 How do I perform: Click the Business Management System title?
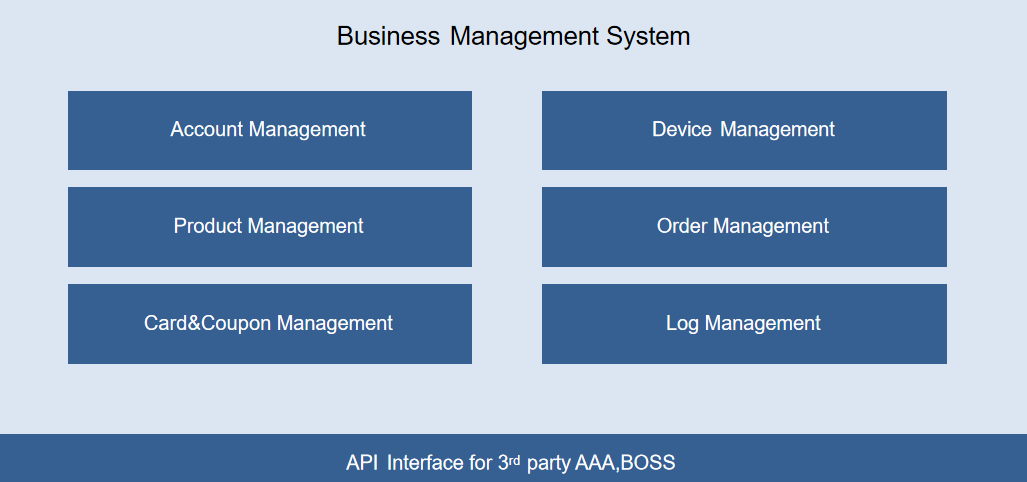pos(513,37)
